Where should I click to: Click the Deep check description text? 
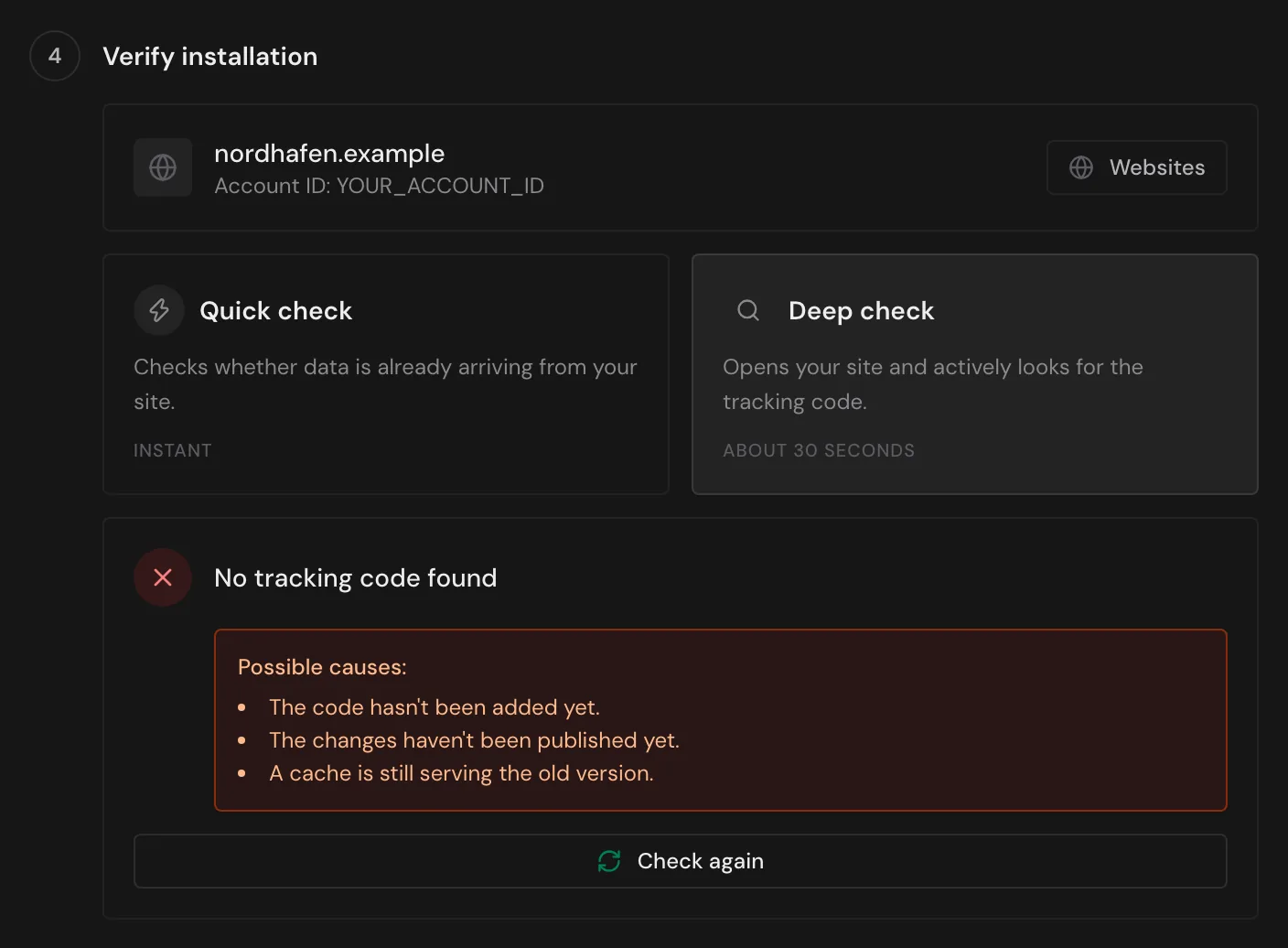coord(933,384)
